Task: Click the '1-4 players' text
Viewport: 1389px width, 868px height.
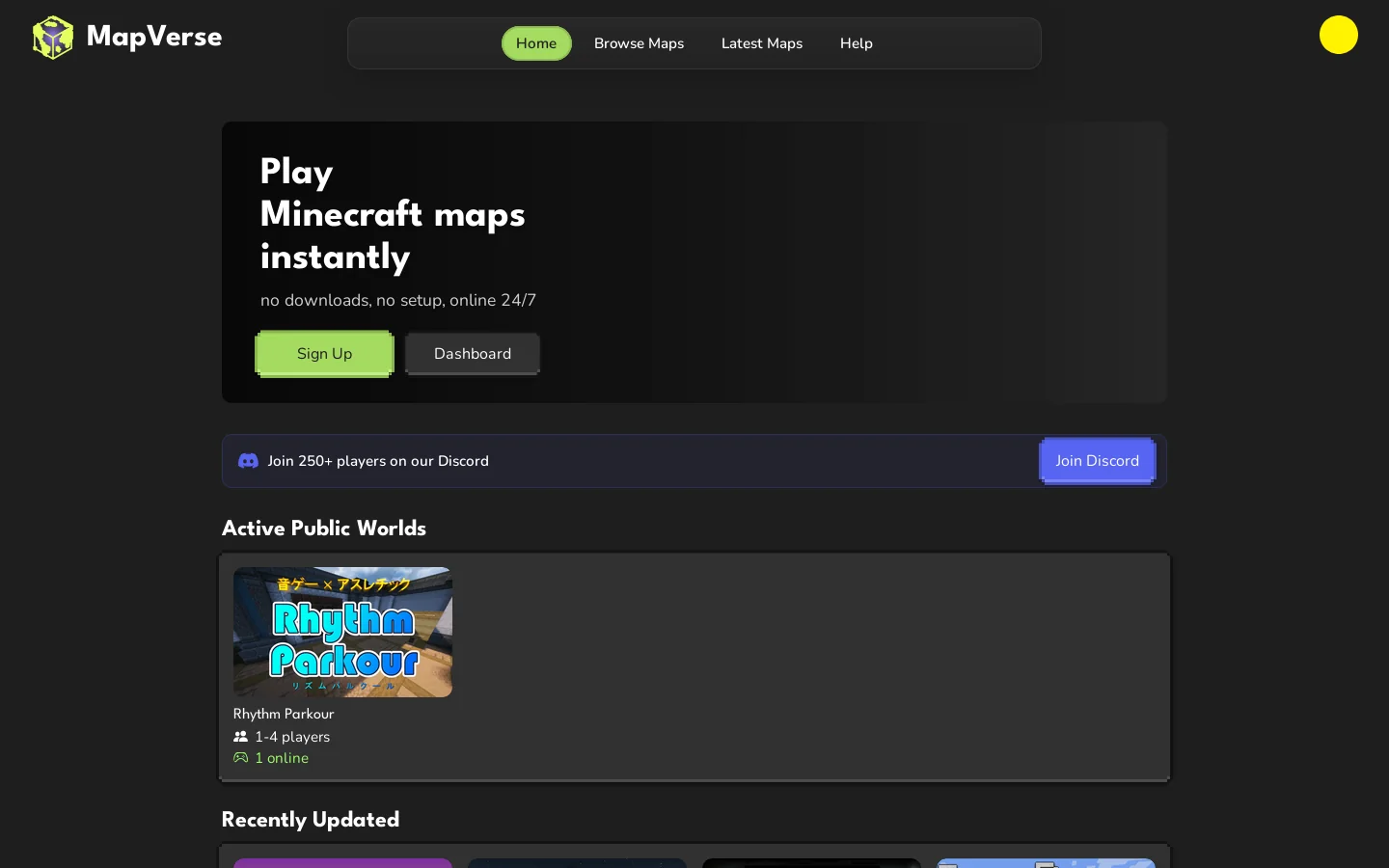Action: click(292, 737)
